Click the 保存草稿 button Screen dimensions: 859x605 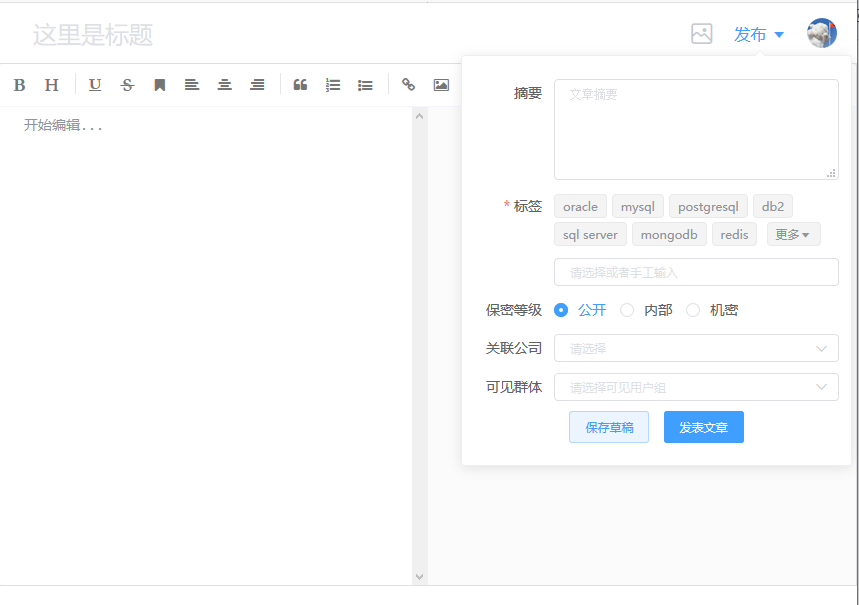click(609, 427)
